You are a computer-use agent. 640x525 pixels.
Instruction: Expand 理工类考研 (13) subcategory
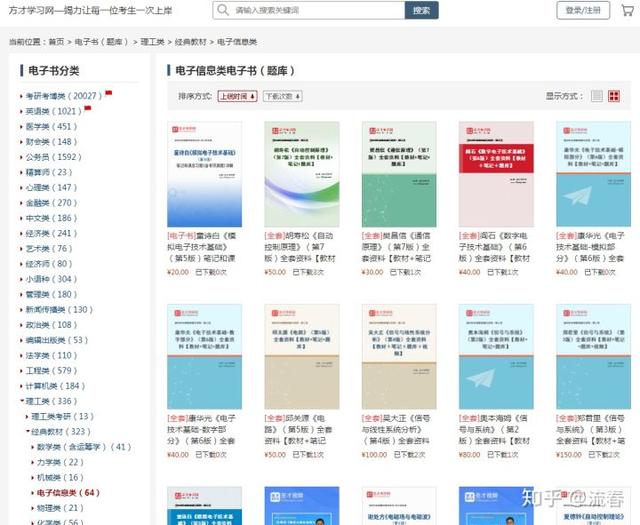[62, 416]
